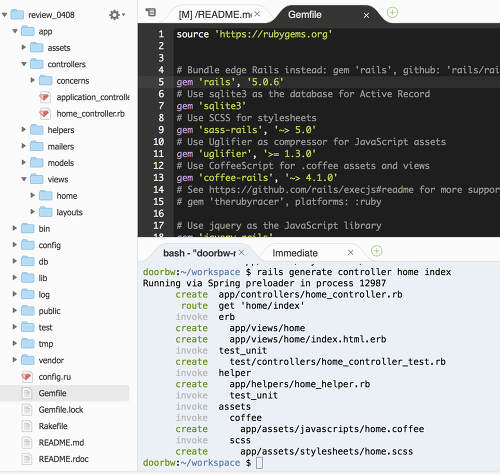This screenshot has height=474, width=500.
Task: Click line number 13 in the gutter
Action: coord(159,178)
